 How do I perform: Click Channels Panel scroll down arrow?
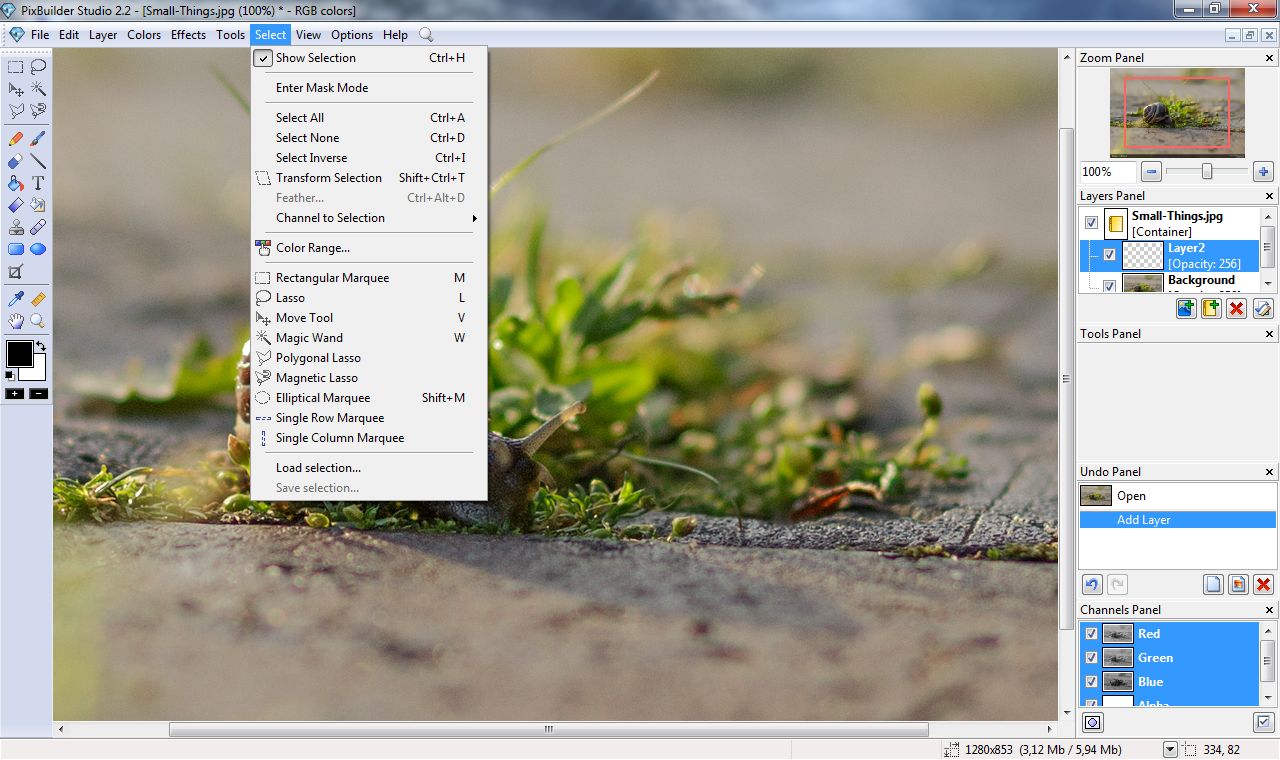click(x=1268, y=698)
